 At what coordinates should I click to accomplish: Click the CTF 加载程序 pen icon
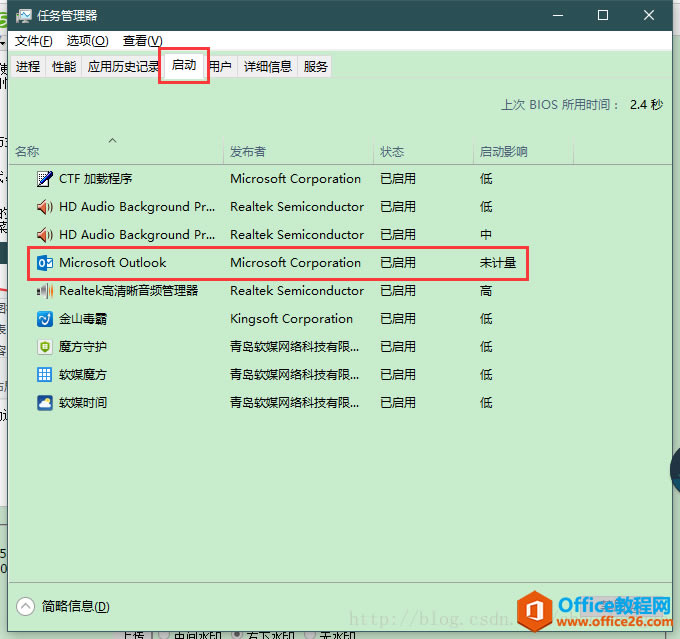pos(44,179)
